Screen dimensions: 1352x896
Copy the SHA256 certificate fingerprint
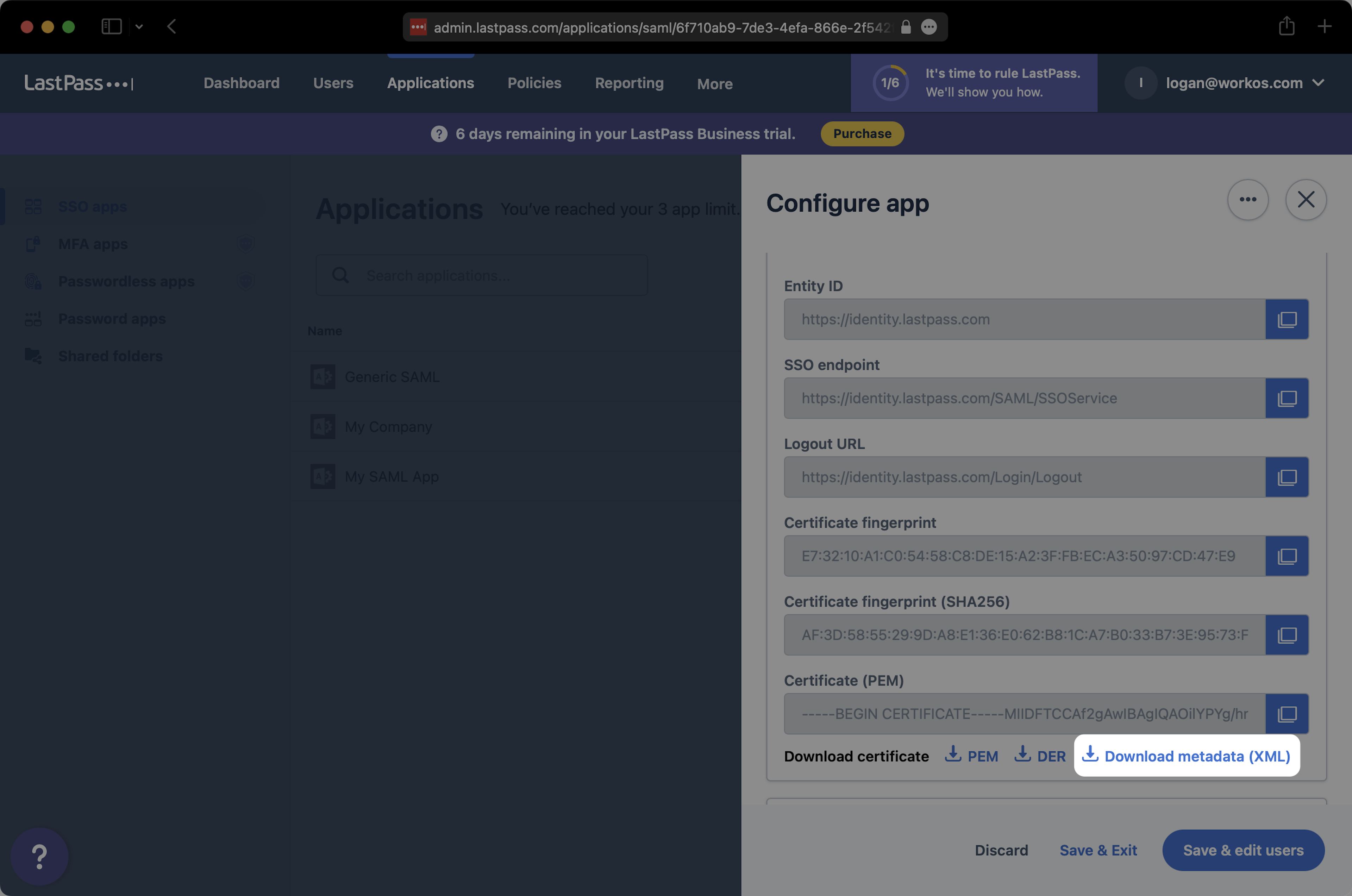(1286, 635)
